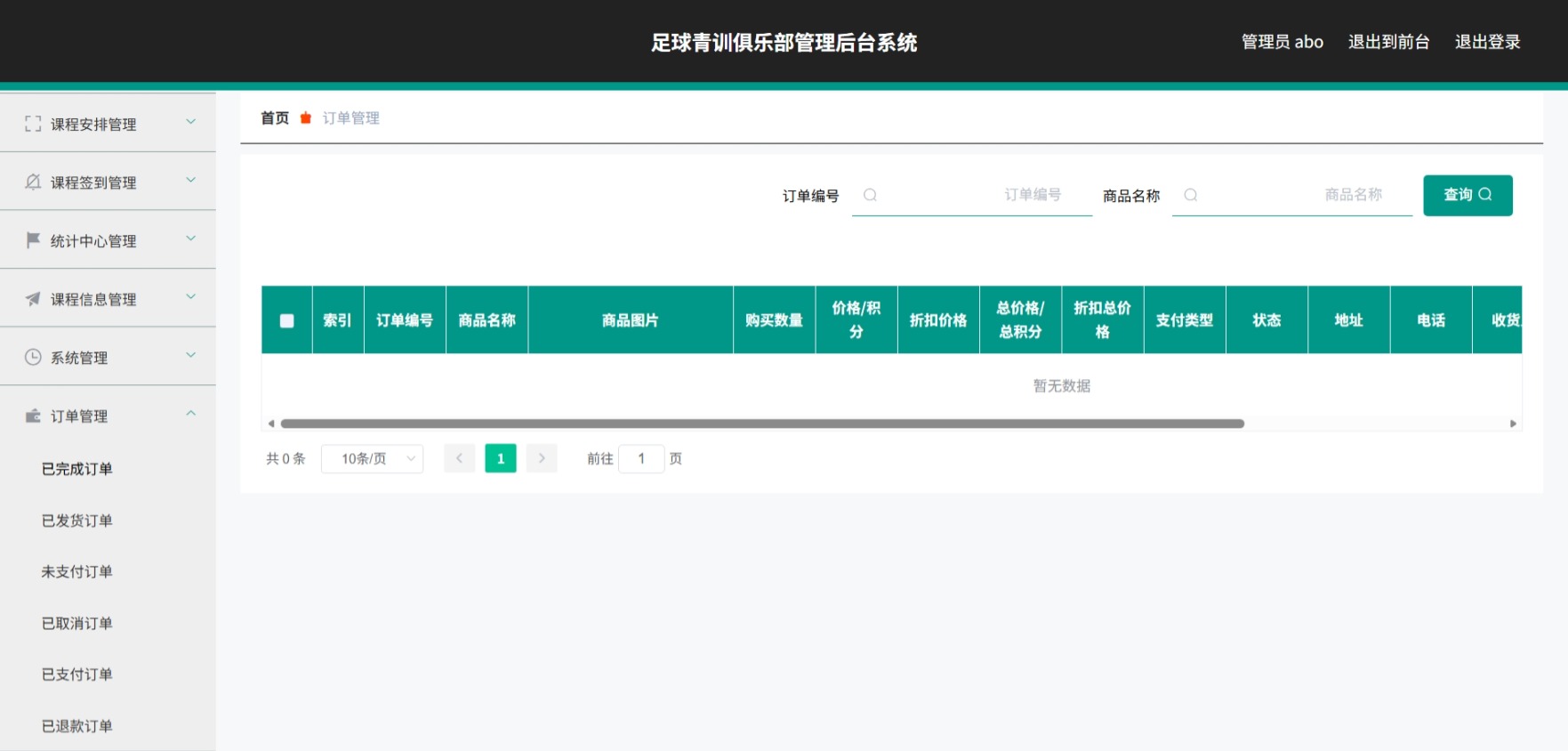The image size is (1568, 751).
Task: Click the 地址 column header
Action: 1349,320
